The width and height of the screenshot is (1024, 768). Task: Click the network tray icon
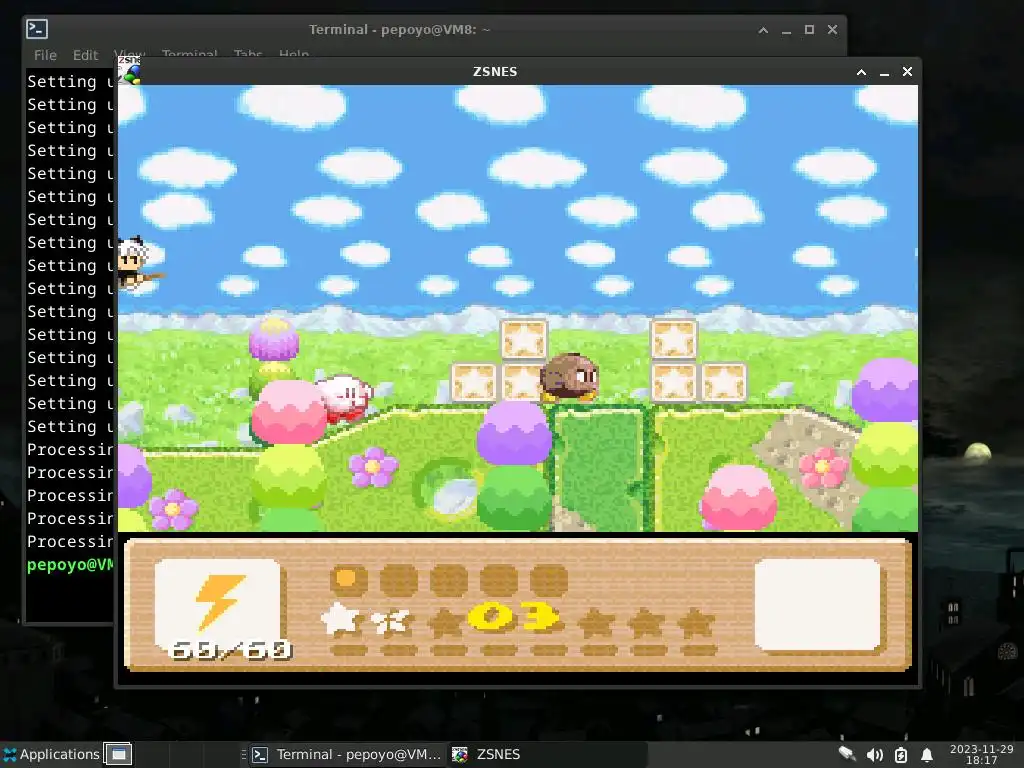click(847, 754)
